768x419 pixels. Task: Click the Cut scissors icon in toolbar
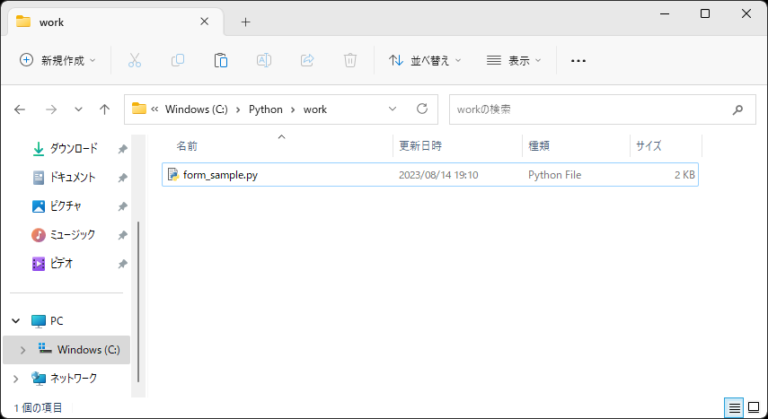(x=134, y=60)
